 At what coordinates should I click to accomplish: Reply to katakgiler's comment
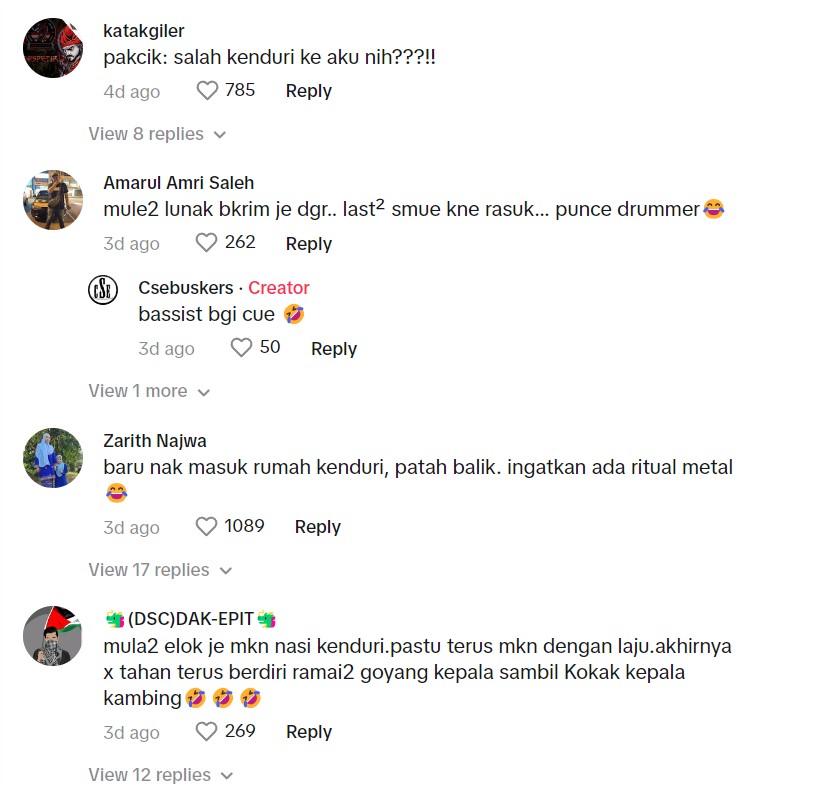coord(309,91)
